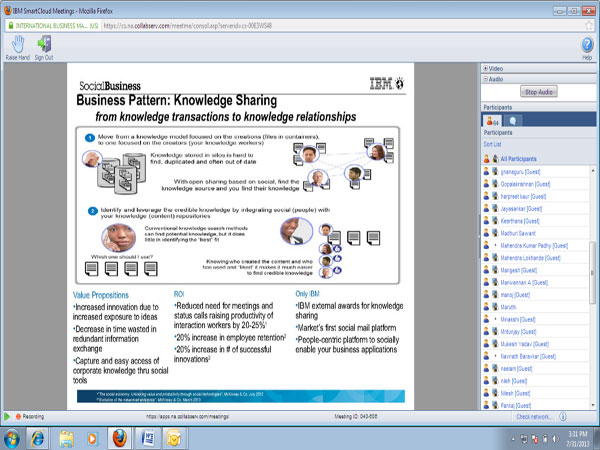Click person icon beside Maruthi
This screenshot has height=450, width=600.
coord(486,307)
